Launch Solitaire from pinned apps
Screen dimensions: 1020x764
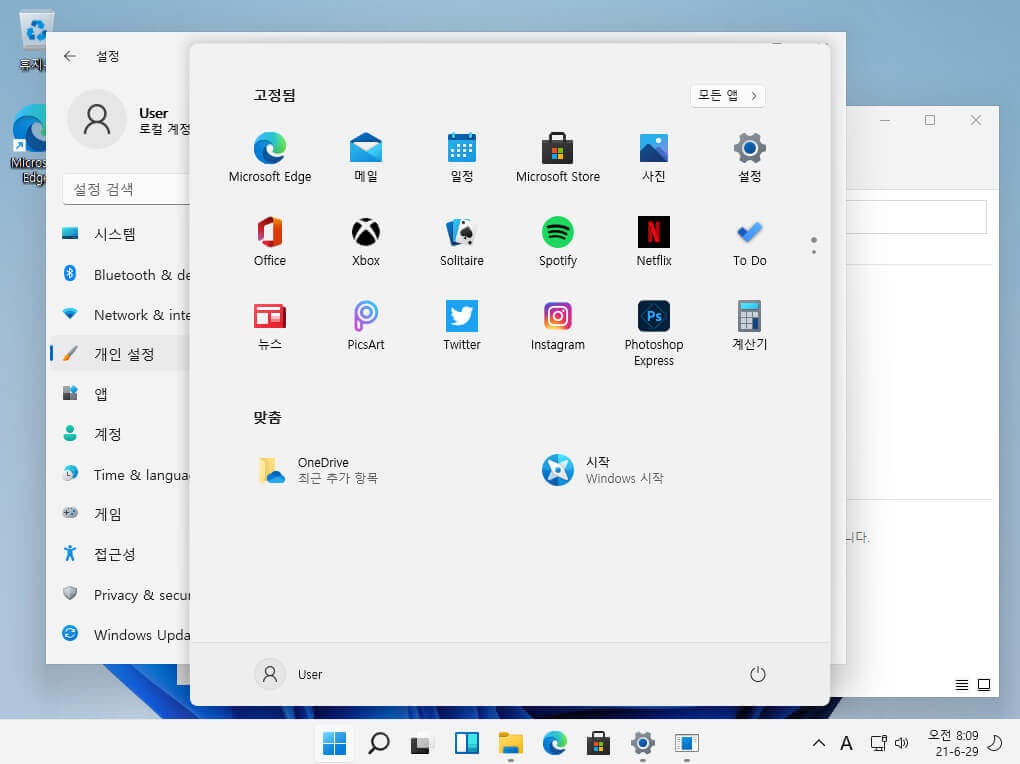click(x=461, y=241)
